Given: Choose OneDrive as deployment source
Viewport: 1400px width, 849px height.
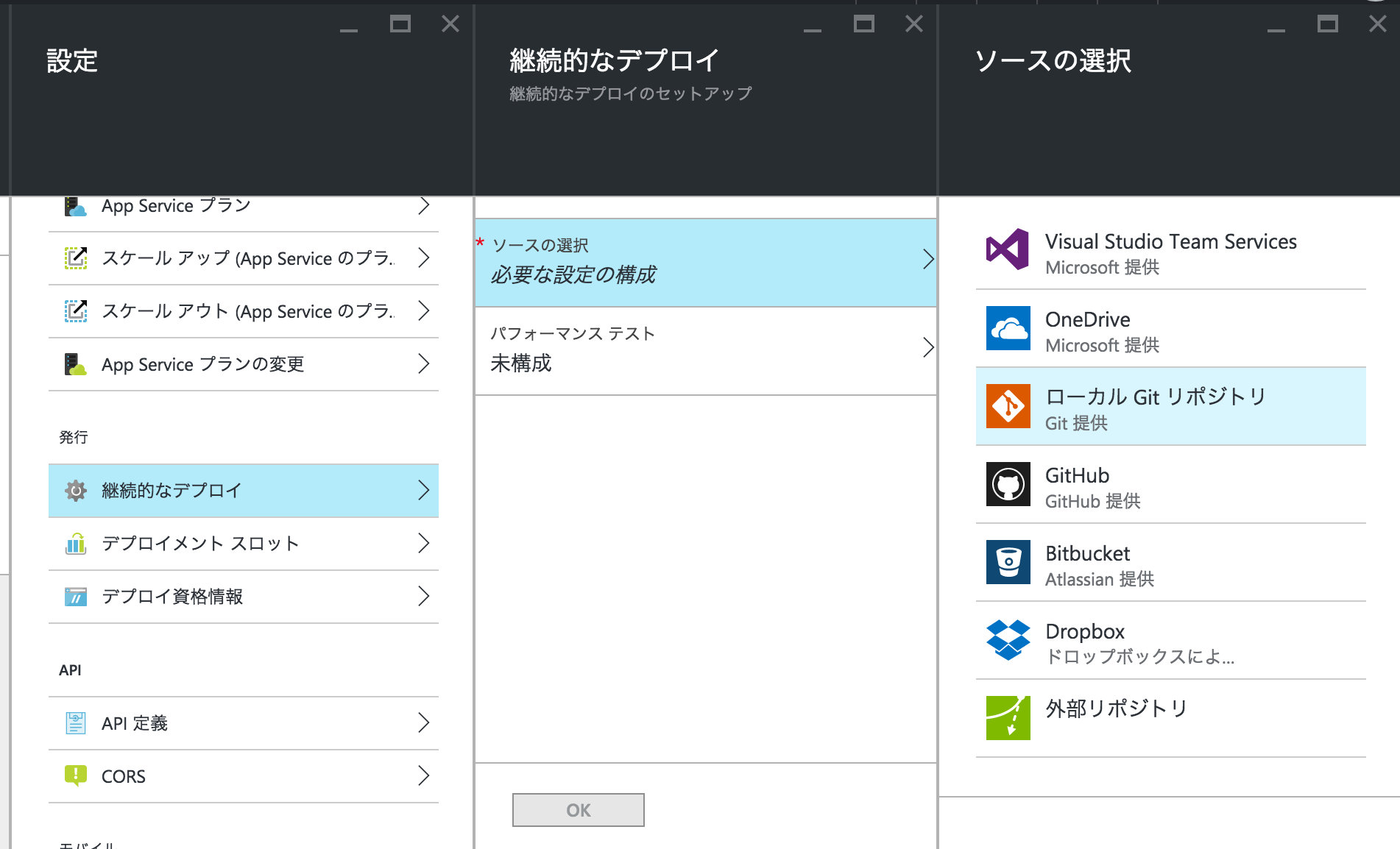Looking at the screenshot, I should pos(1171,328).
